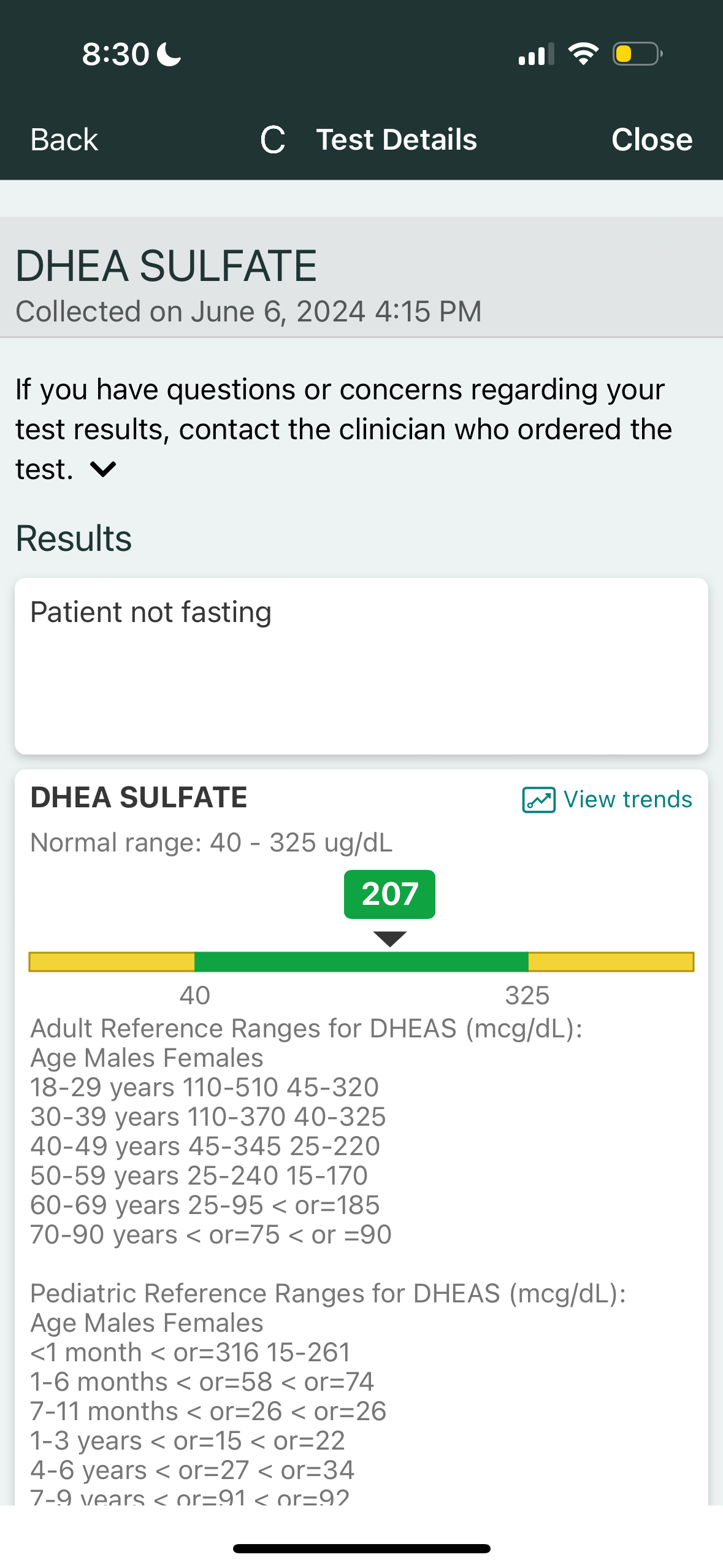Open the View trends link
The height and width of the screenshot is (1568, 723).
(x=627, y=799)
